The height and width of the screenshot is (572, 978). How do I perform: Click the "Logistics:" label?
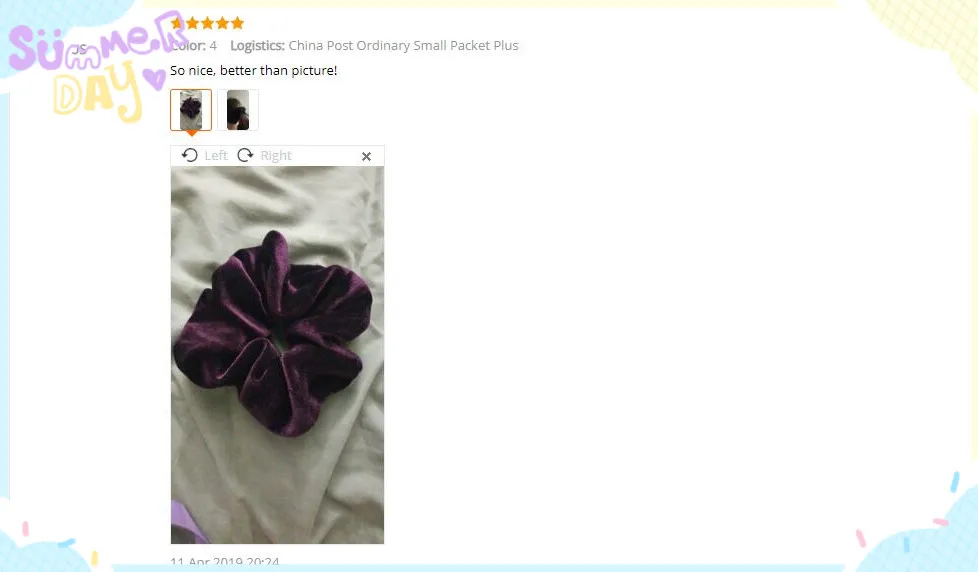coord(257,46)
